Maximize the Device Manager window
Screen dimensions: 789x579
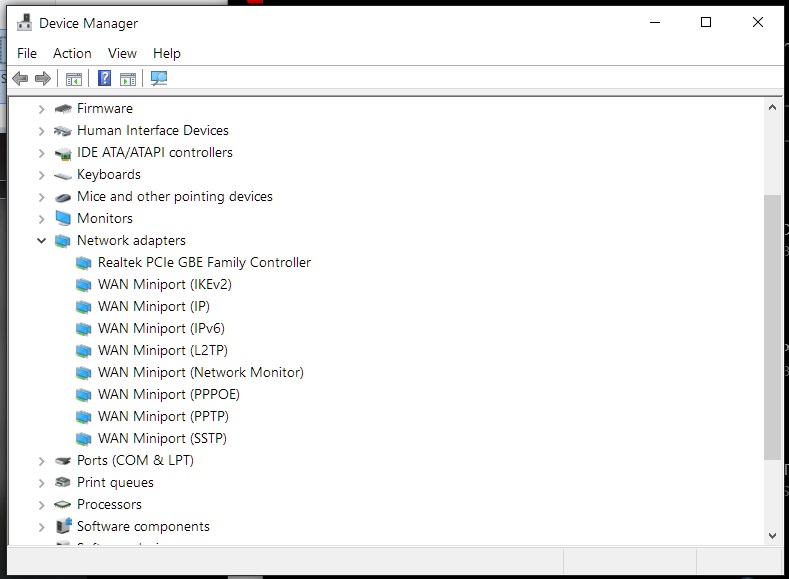(706, 22)
